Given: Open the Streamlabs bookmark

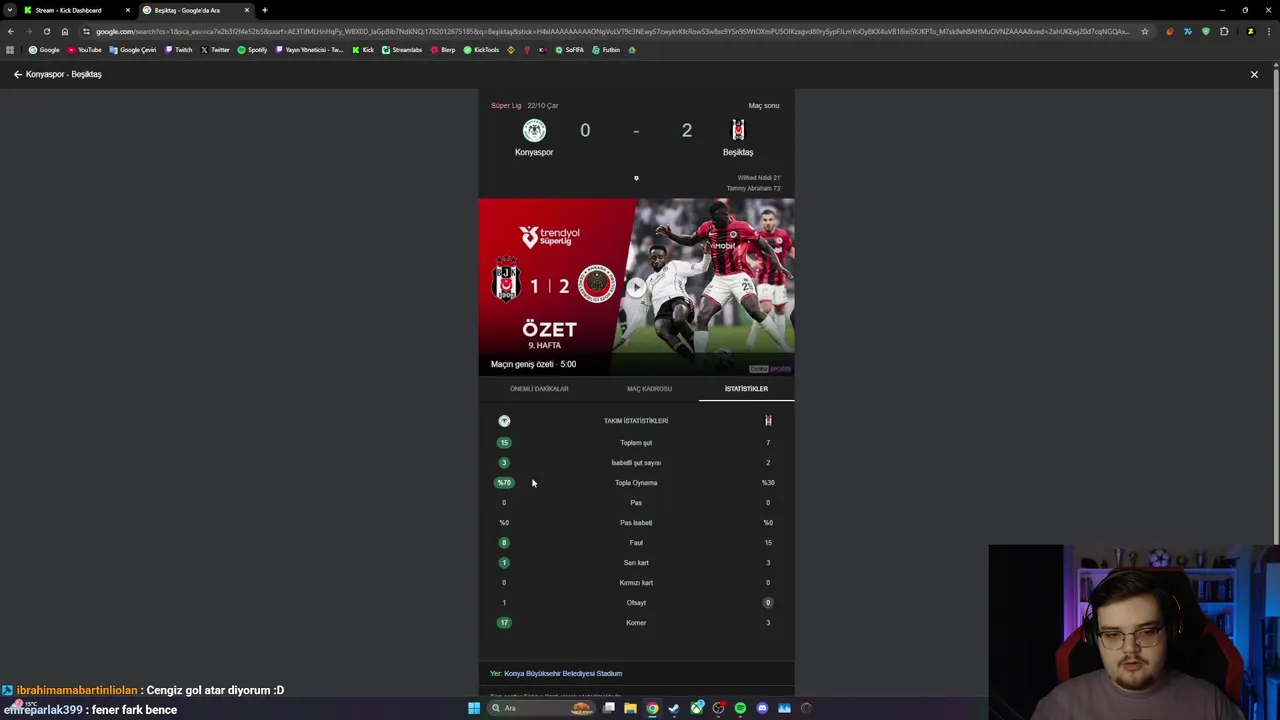Looking at the screenshot, I should click(x=402, y=50).
